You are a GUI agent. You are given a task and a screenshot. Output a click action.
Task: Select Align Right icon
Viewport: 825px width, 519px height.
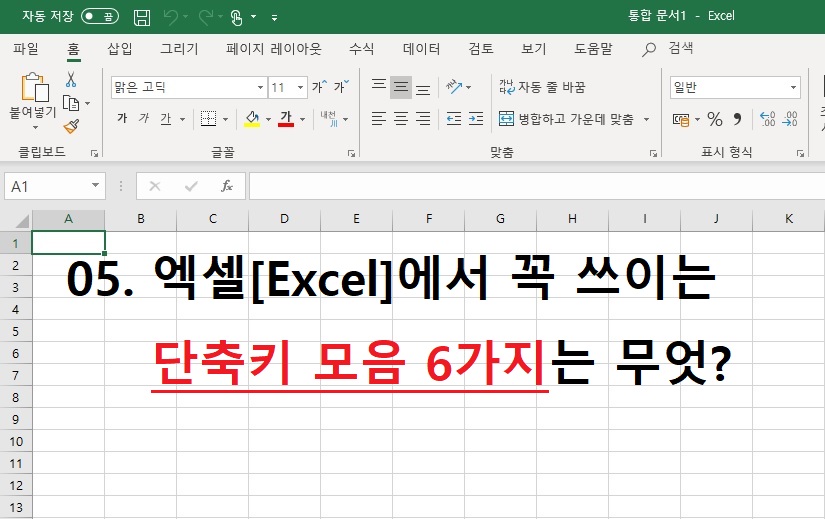[x=423, y=119]
